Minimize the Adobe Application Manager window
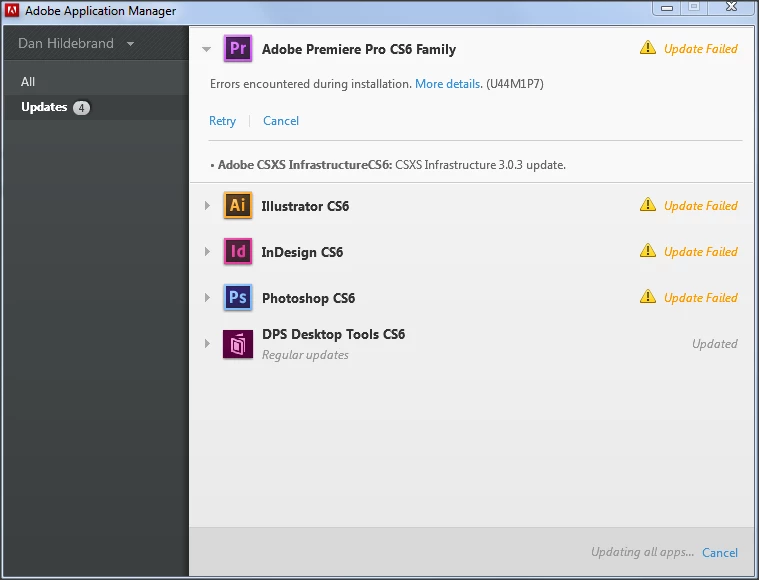 coord(667,8)
